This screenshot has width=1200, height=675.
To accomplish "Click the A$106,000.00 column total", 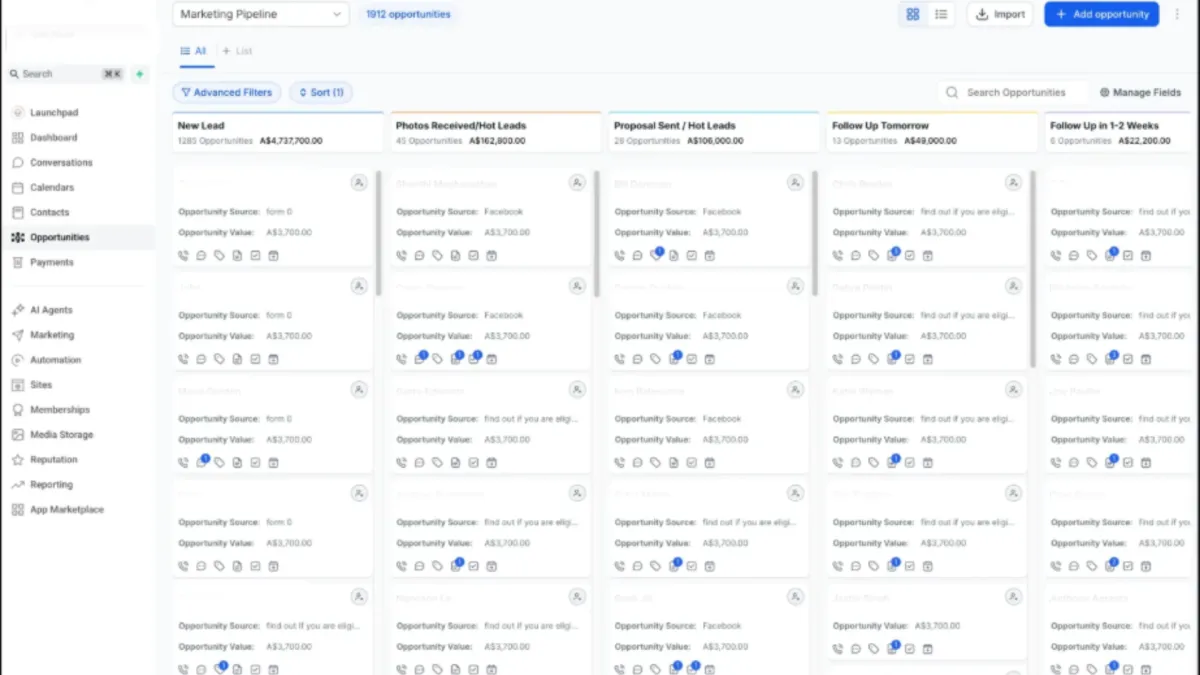I will pyautogui.click(x=715, y=141).
